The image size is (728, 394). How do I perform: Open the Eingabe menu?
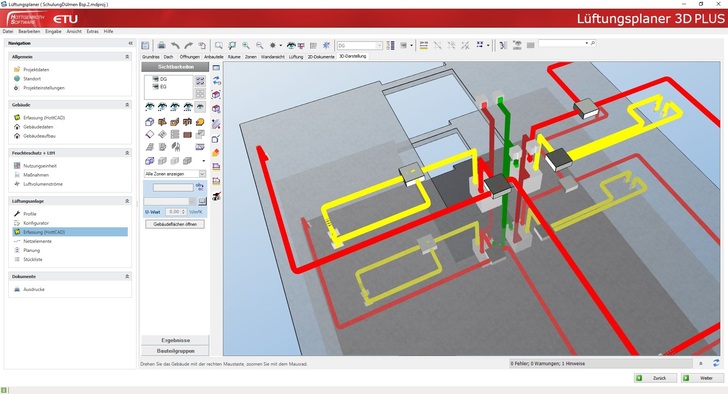point(53,32)
